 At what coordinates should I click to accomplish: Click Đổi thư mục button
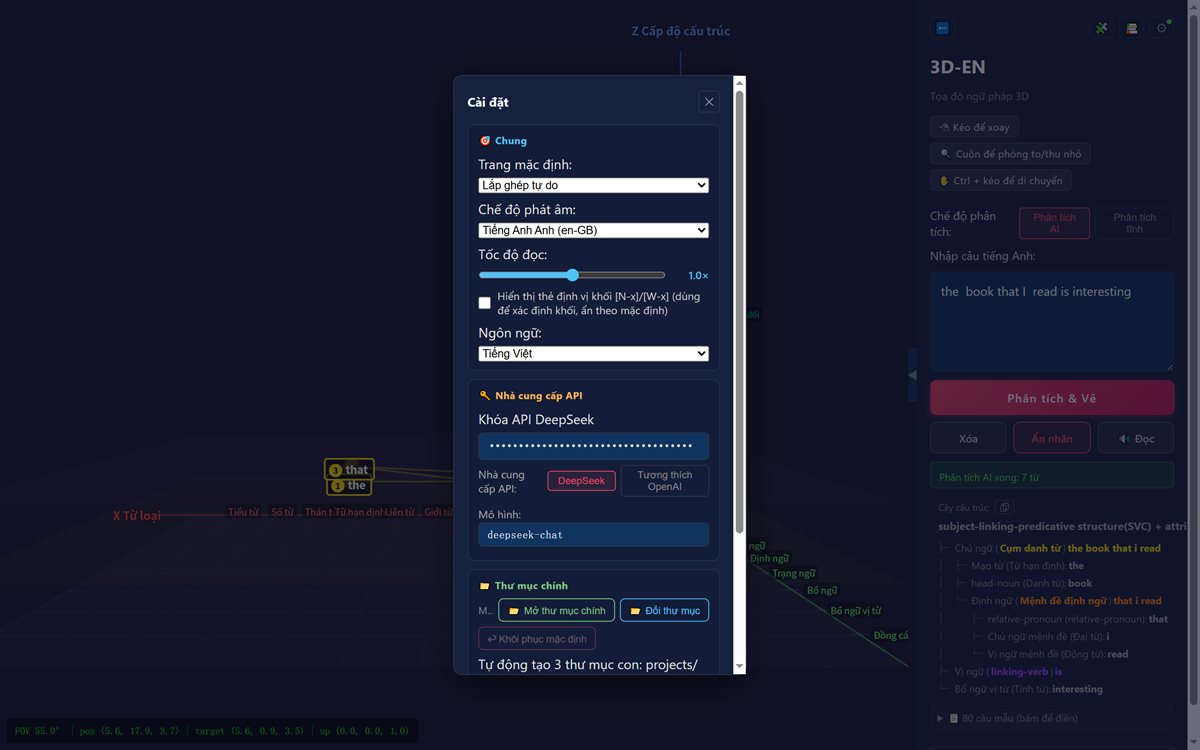665,610
